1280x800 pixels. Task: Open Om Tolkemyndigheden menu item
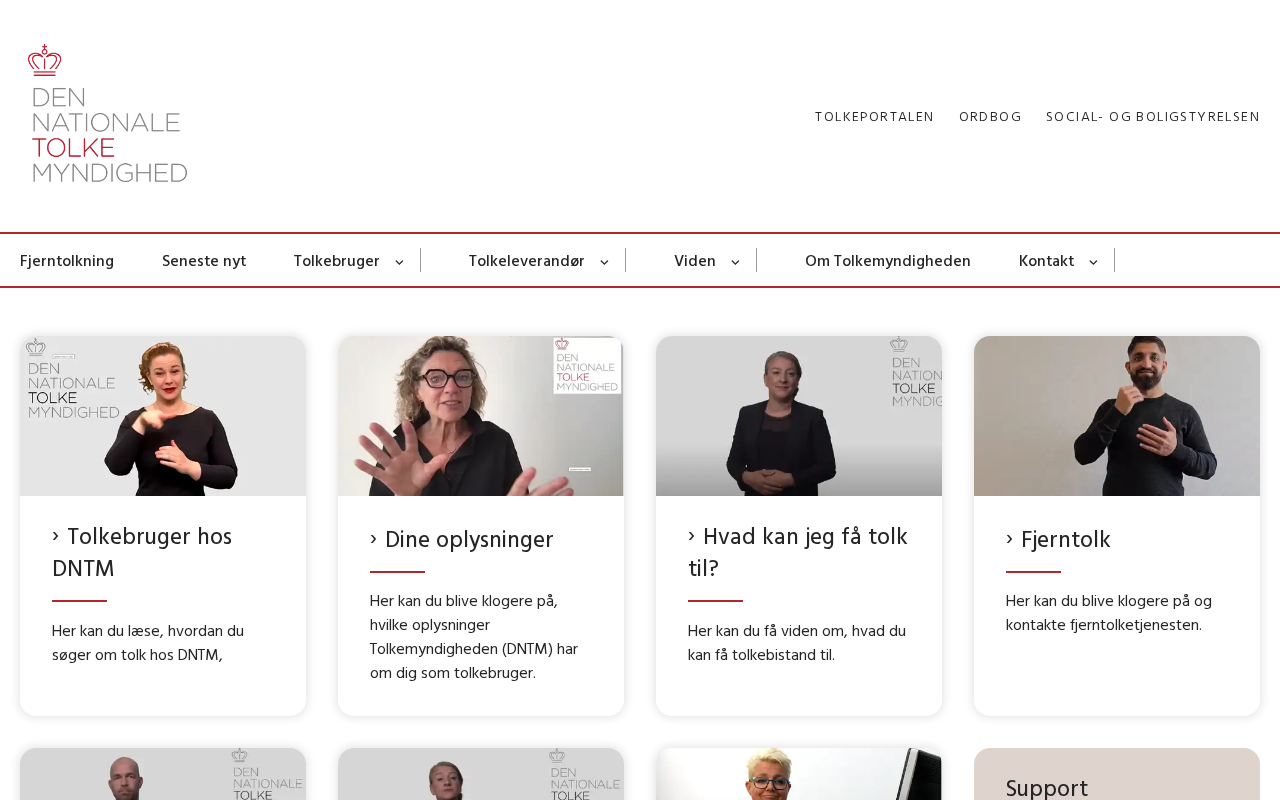click(x=888, y=261)
